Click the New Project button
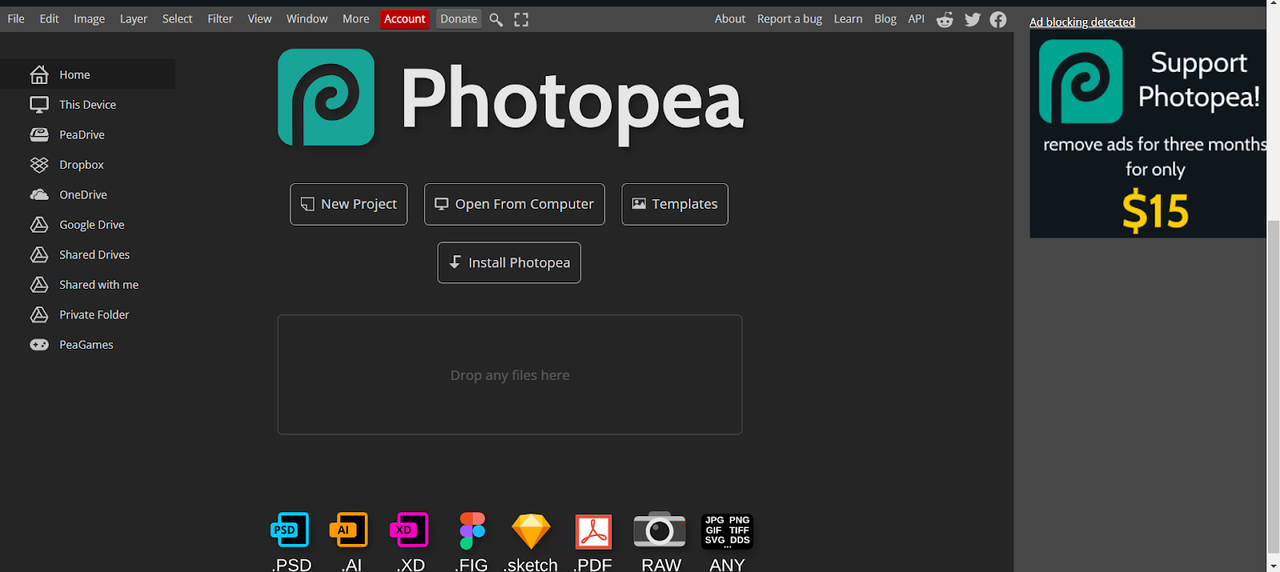The image size is (1280, 572). (x=349, y=204)
